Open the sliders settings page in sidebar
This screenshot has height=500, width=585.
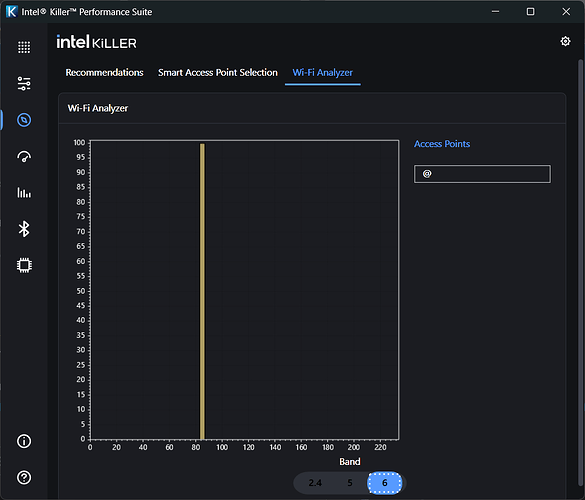point(24,83)
